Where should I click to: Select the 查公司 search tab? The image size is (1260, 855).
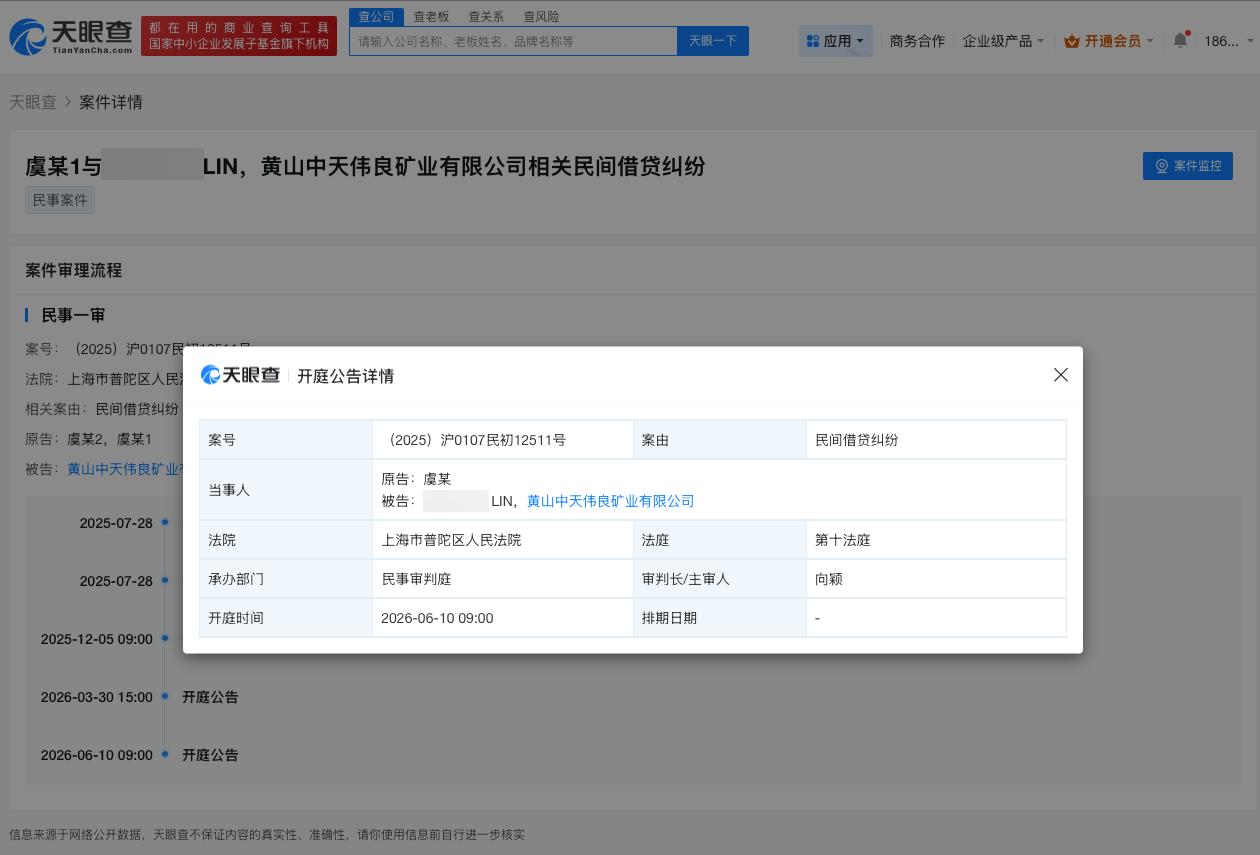(x=376, y=17)
